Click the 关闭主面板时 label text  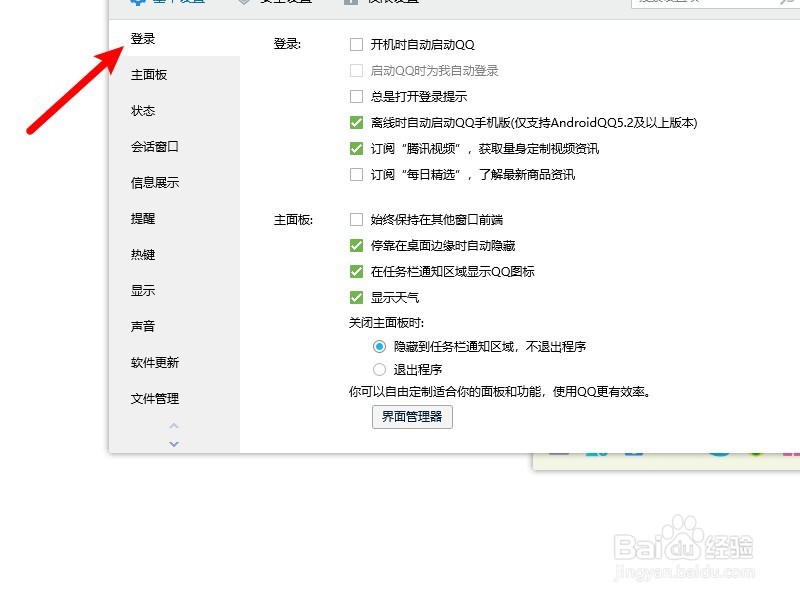[x=386, y=323]
